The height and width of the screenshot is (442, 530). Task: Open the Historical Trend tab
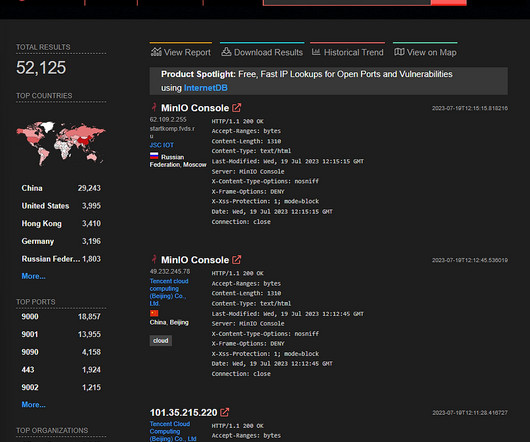pos(347,52)
